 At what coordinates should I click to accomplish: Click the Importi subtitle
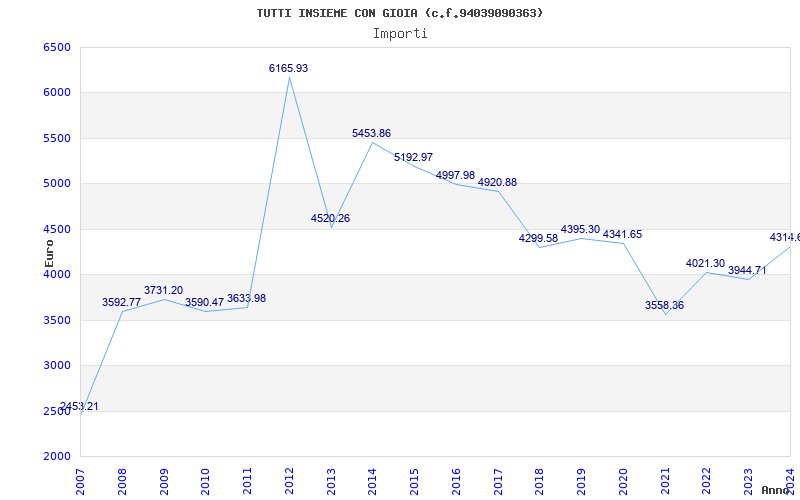tap(400, 34)
